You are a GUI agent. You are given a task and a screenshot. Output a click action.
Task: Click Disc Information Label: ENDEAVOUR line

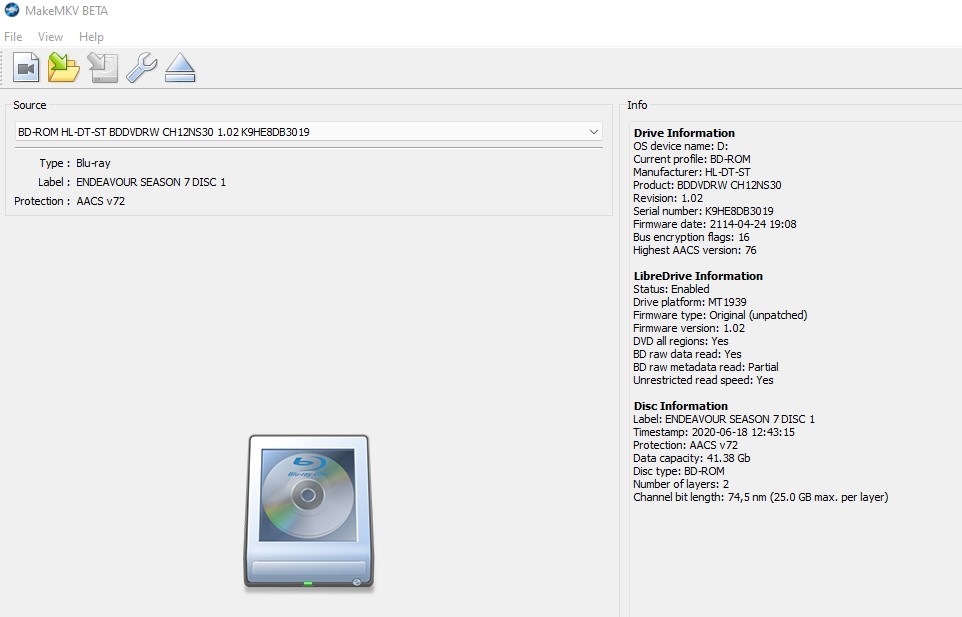pyautogui.click(x=724, y=420)
